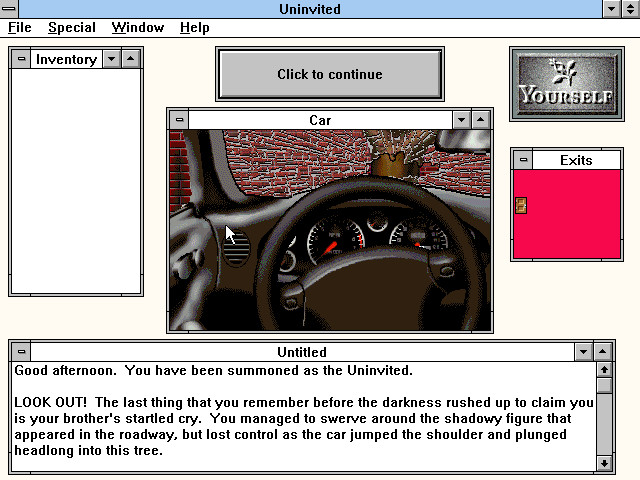Image resolution: width=640 pixels, height=480 pixels.
Task: Open the Special menu
Action: point(72,27)
